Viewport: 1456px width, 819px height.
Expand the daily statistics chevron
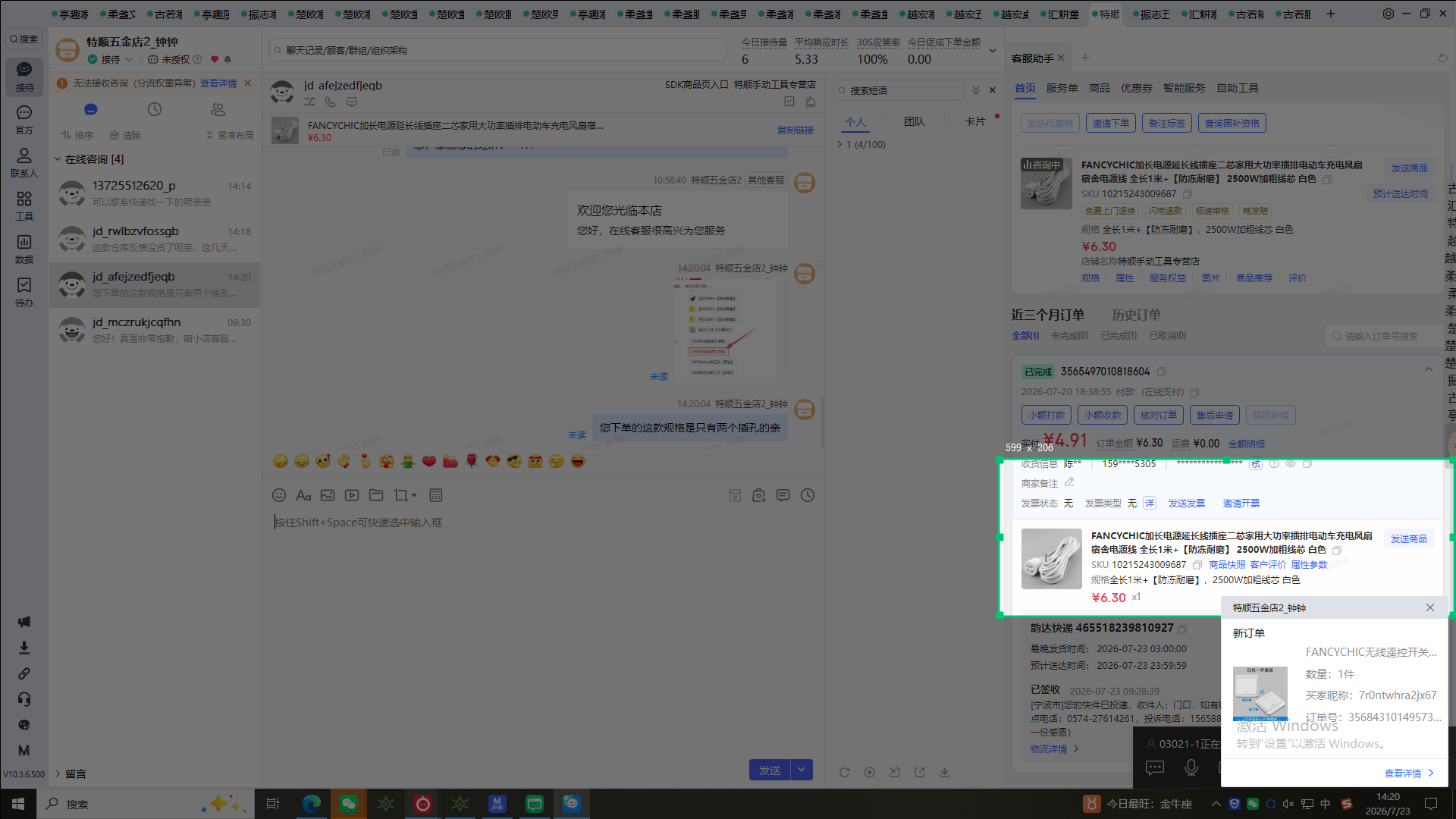coord(992,51)
